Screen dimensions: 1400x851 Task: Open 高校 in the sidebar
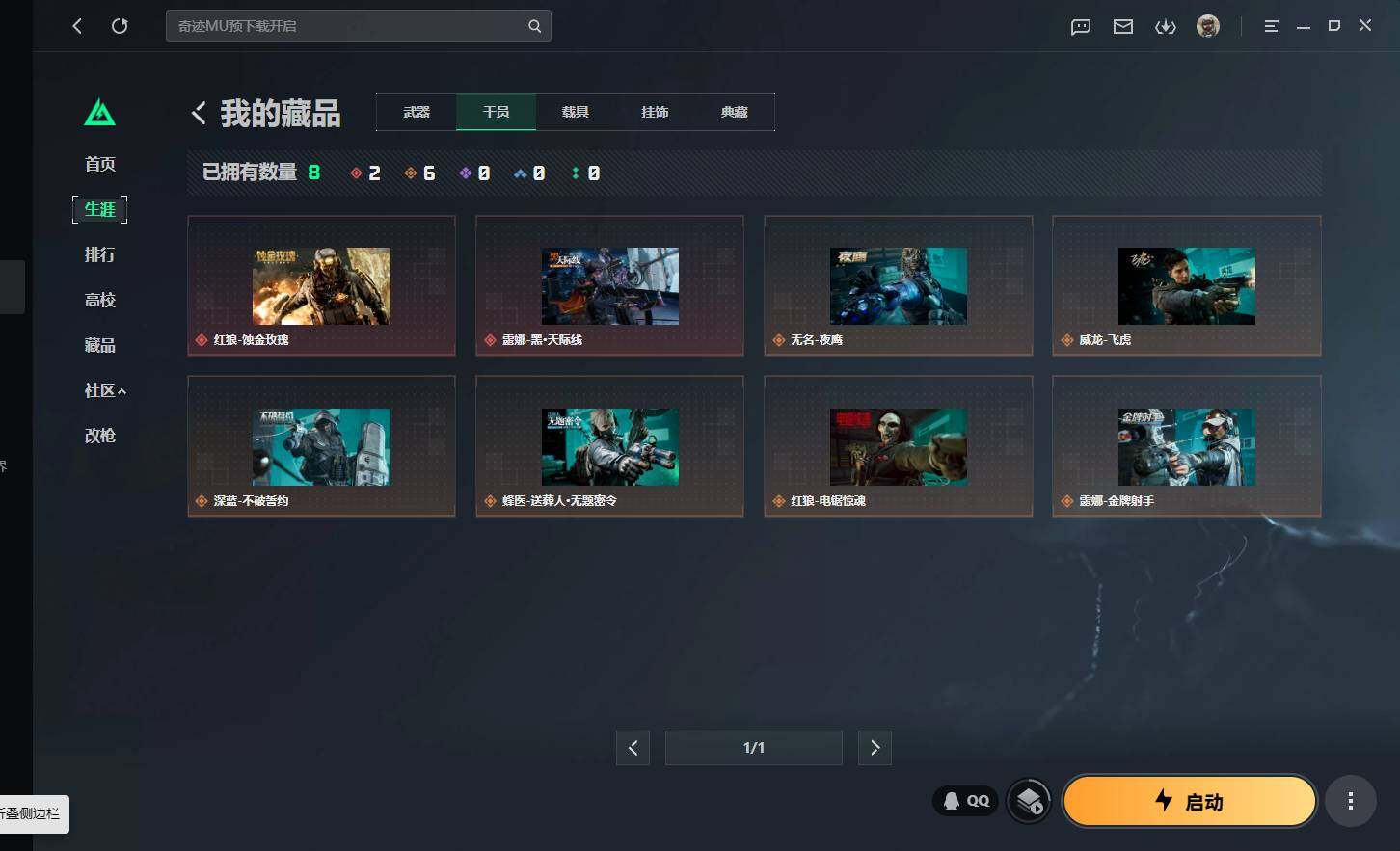tap(100, 300)
